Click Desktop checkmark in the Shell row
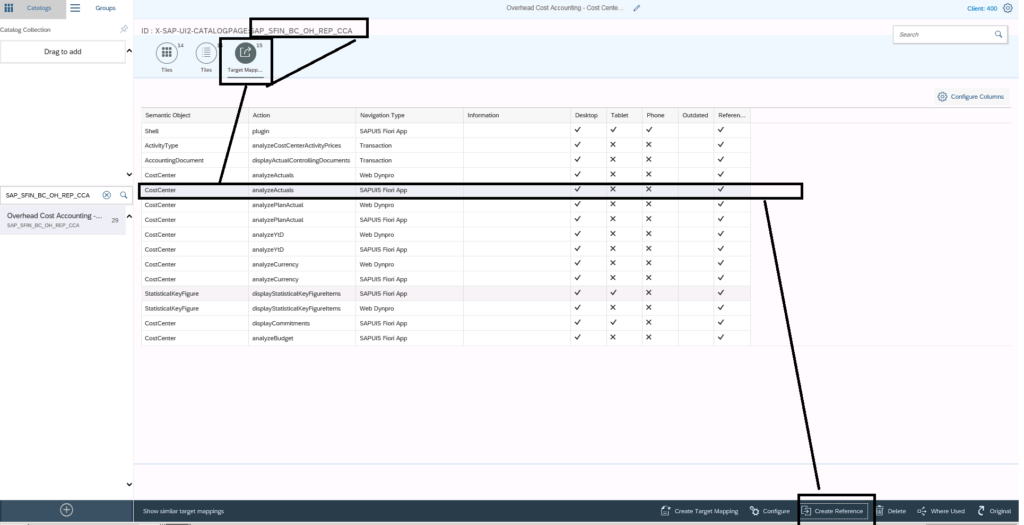The image size is (1024, 525). pyautogui.click(x=577, y=130)
